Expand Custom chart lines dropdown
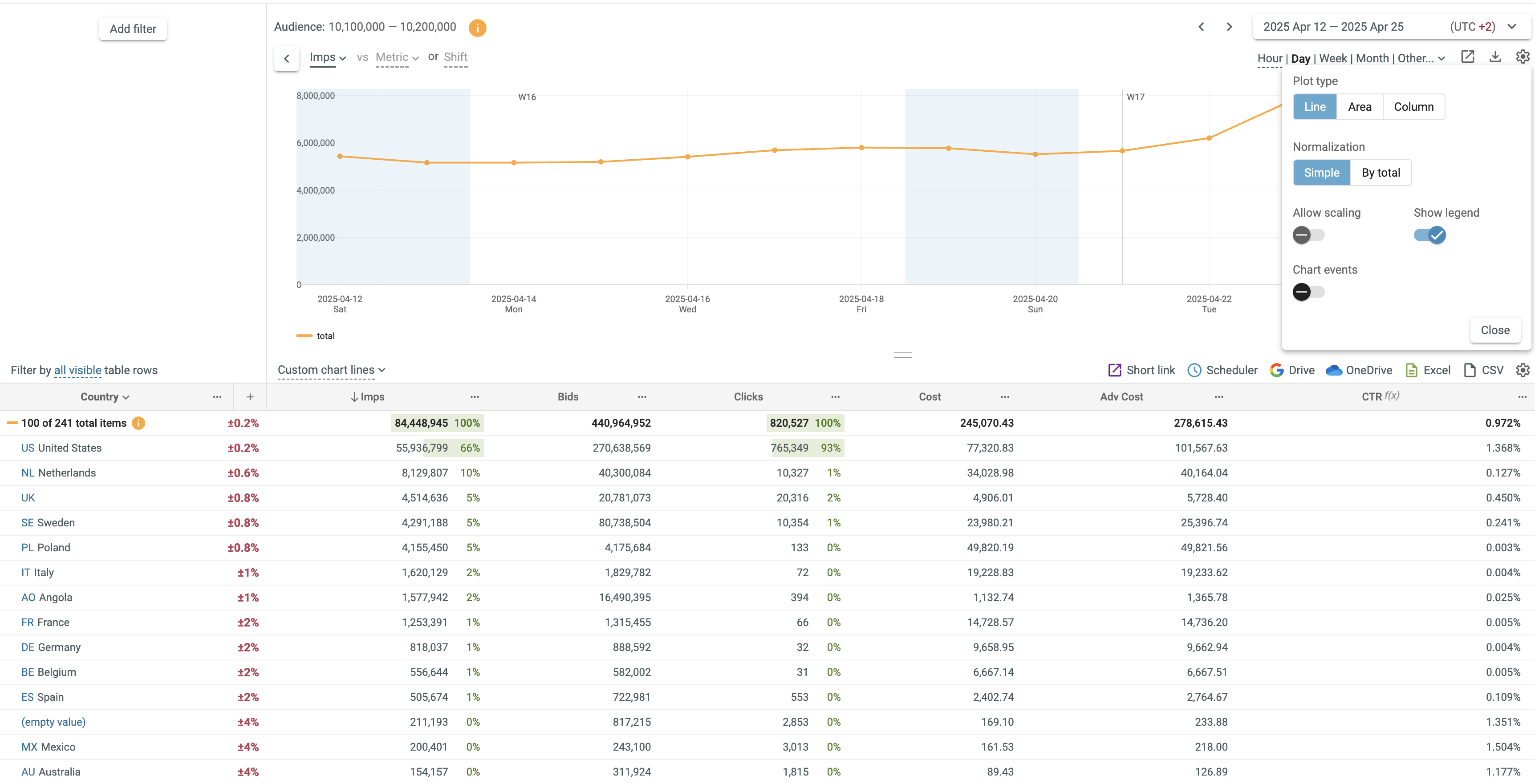Viewport: 1535px width, 784px height. coord(331,370)
